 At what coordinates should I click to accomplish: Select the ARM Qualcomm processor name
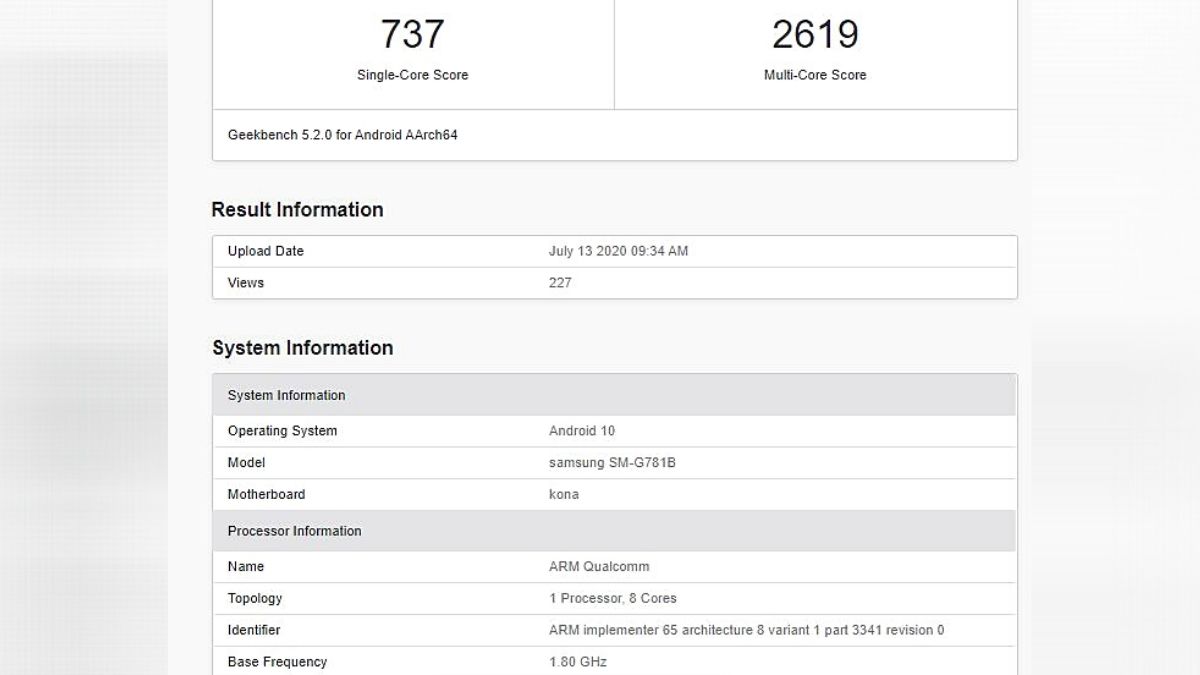point(599,567)
